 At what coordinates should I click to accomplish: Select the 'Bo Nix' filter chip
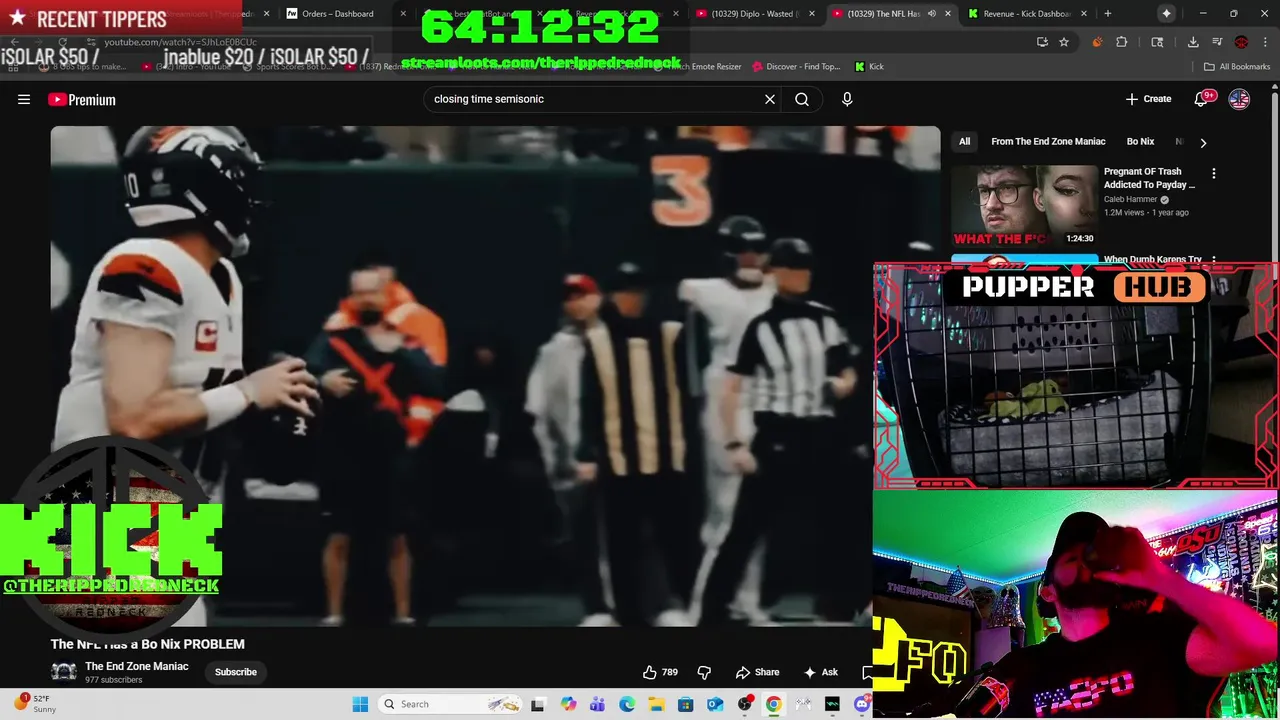coord(1140,142)
